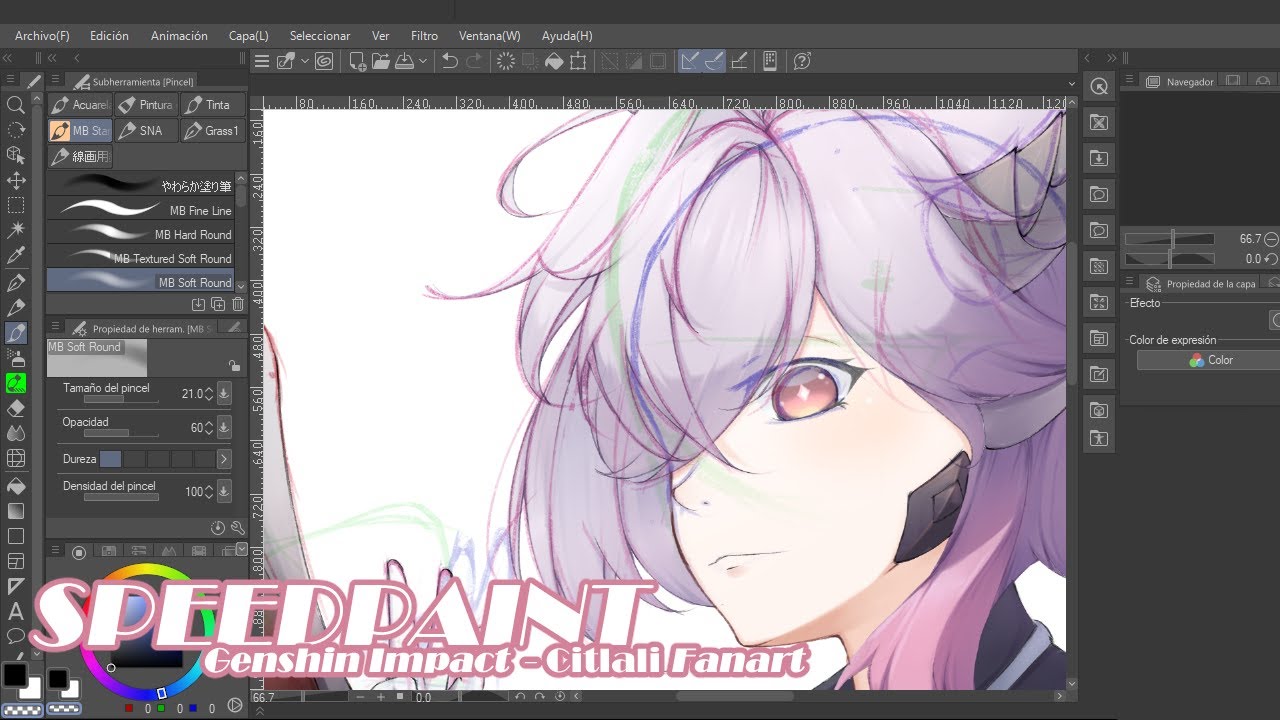The height and width of the screenshot is (720, 1280).
Task: Delete sub tool with trash icon
Action: [238, 304]
